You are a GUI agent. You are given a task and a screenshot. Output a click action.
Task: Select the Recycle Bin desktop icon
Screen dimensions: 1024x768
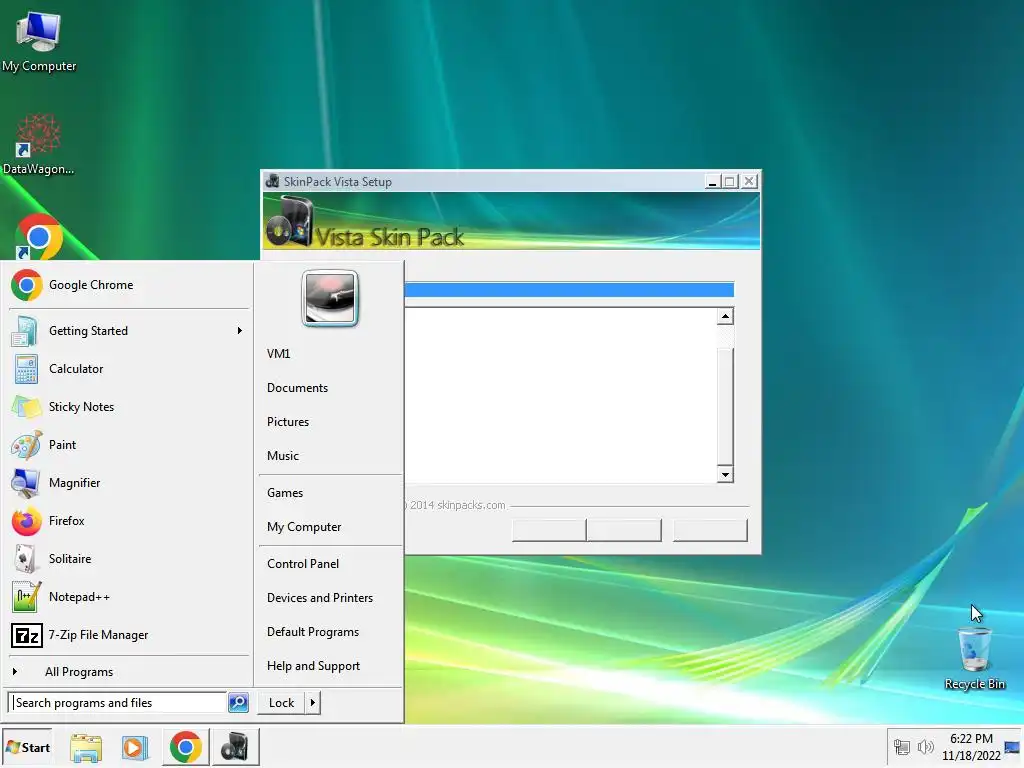[x=974, y=658]
